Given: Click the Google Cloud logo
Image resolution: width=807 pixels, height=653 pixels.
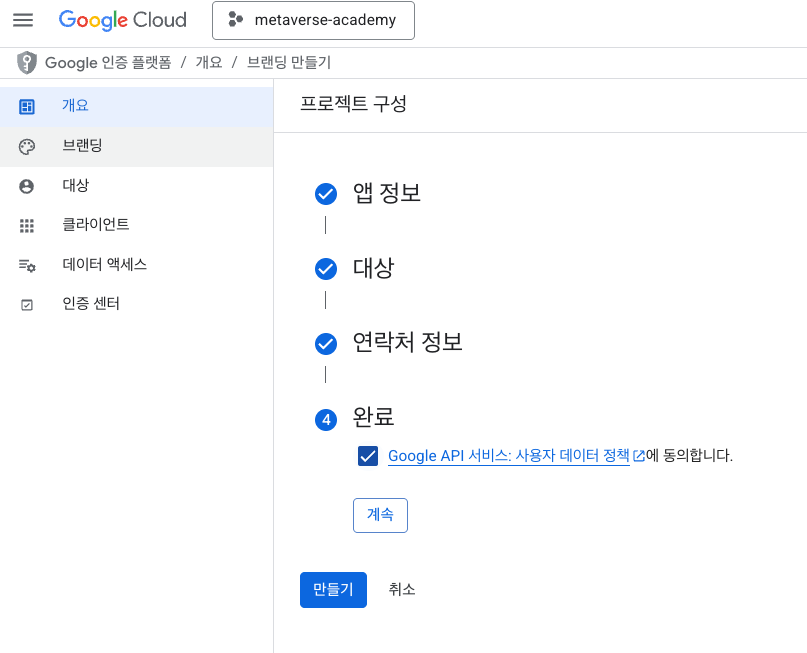Looking at the screenshot, I should click(x=122, y=20).
